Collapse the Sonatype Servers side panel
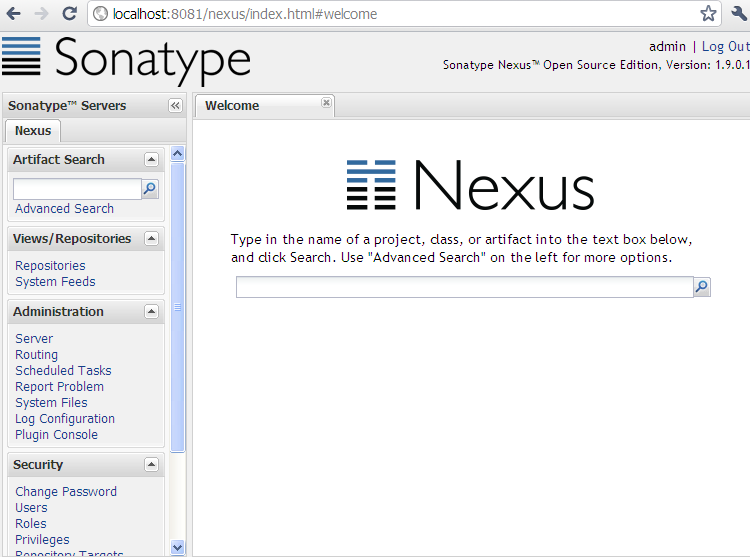This screenshot has height=557, width=750. (x=175, y=105)
